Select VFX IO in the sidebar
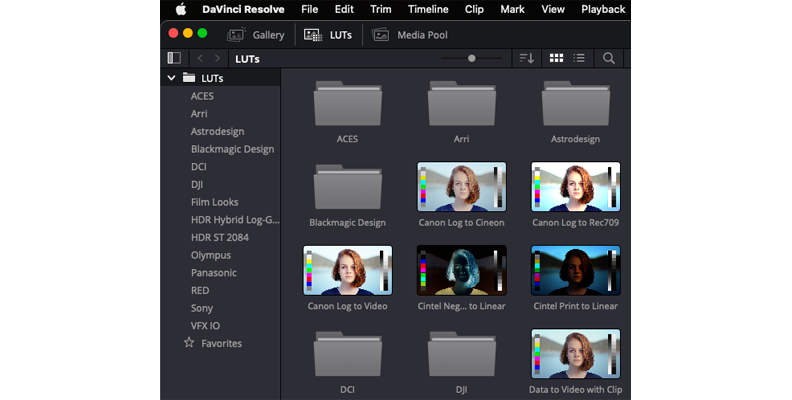Screen dimensions: 792x400 [x=205, y=326]
